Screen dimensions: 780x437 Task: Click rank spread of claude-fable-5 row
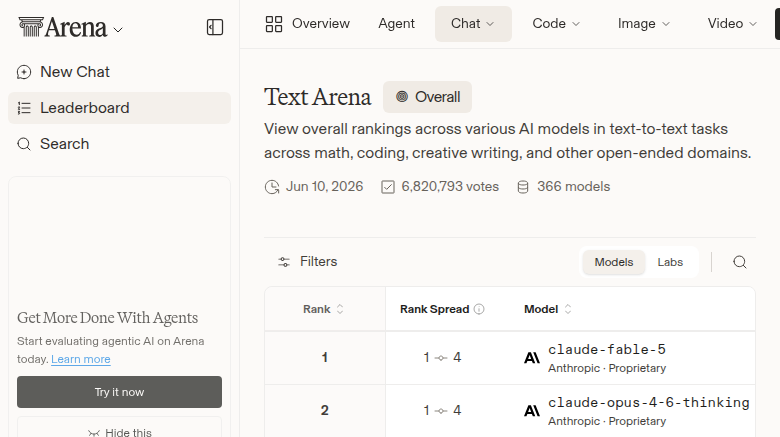pos(442,357)
